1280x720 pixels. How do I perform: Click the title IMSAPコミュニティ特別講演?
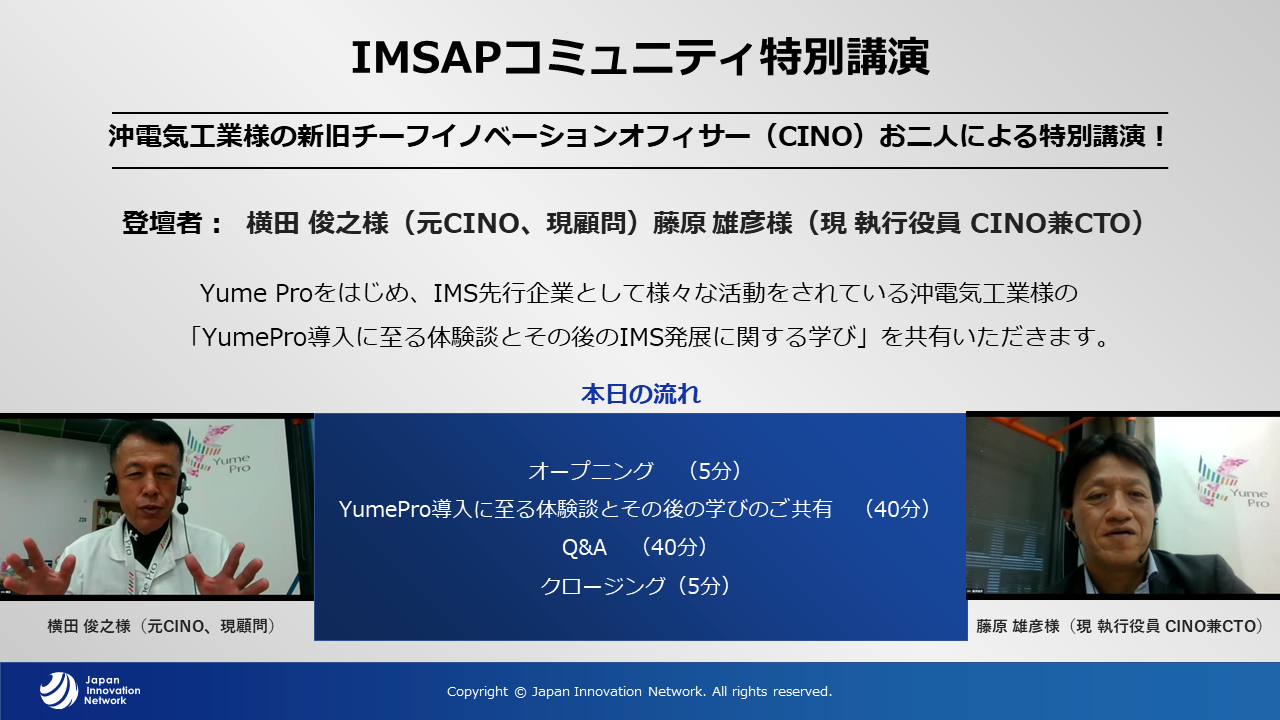640,58
